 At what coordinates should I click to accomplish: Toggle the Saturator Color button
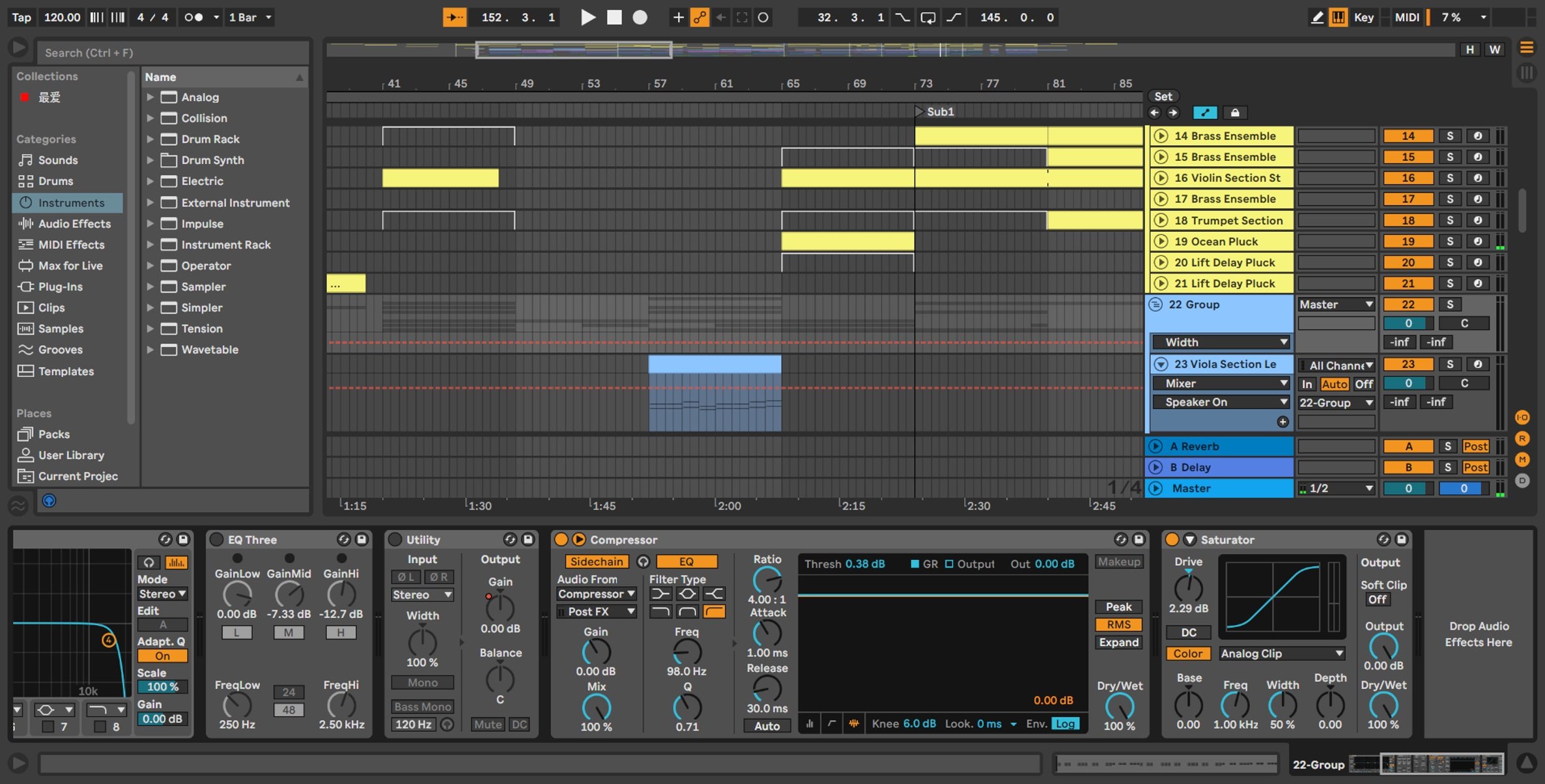pyautogui.click(x=1188, y=653)
